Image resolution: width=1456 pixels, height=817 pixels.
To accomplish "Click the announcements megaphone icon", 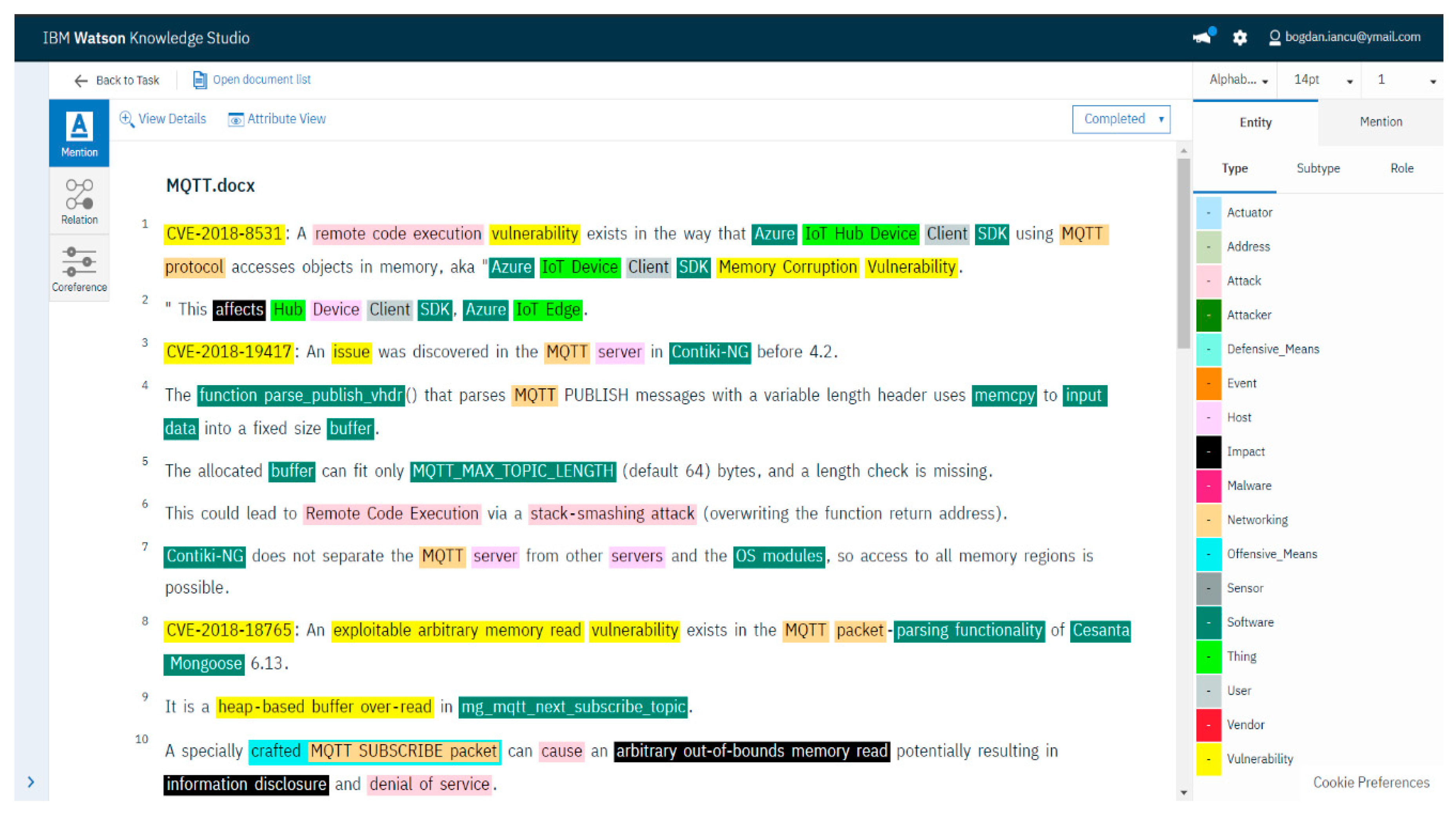I will (x=1204, y=37).
